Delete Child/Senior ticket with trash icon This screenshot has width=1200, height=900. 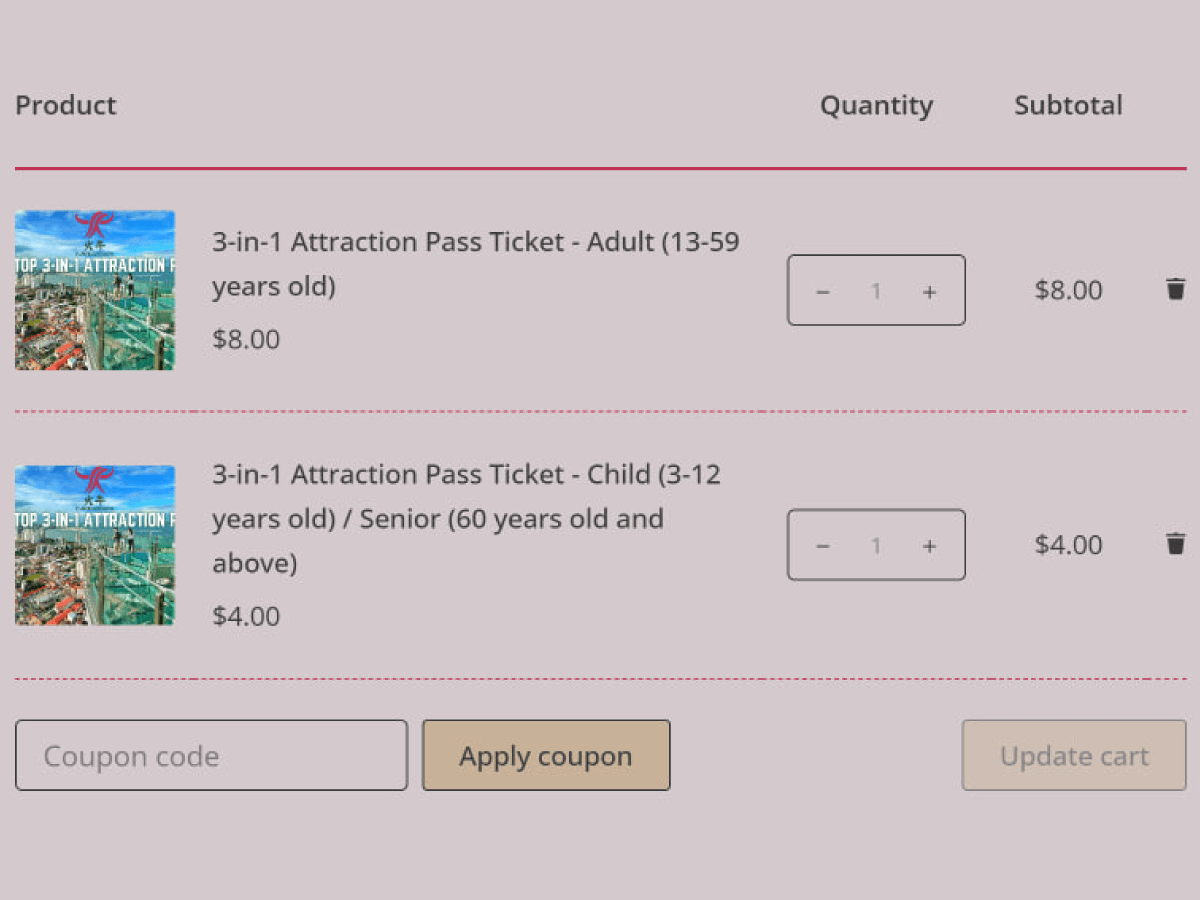[1176, 543]
